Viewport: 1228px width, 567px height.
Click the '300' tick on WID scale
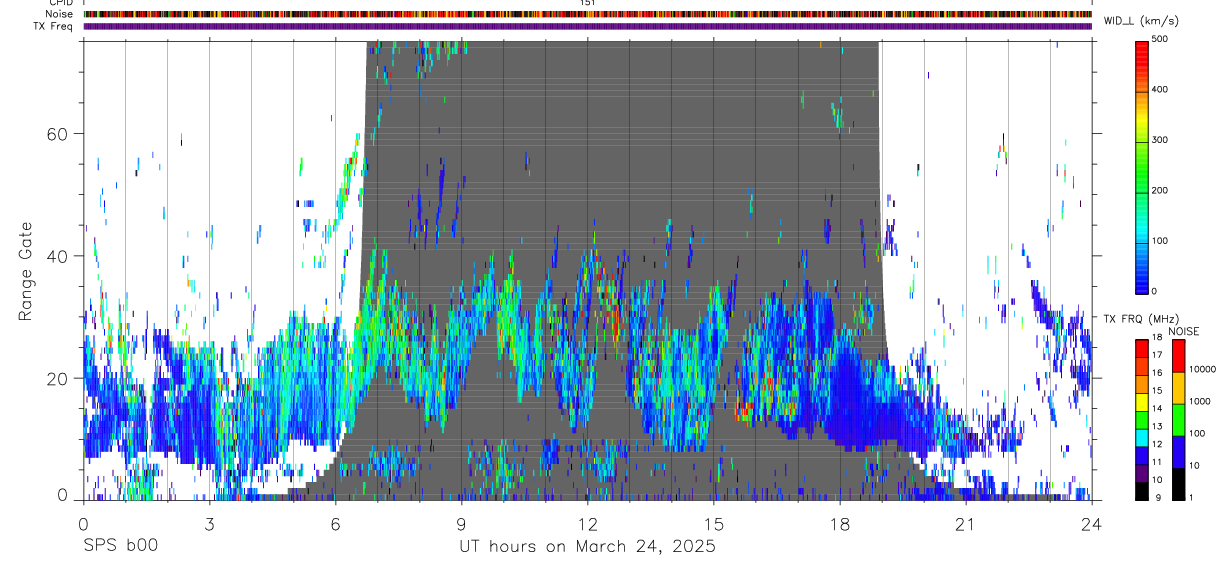tap(1160, 140)
